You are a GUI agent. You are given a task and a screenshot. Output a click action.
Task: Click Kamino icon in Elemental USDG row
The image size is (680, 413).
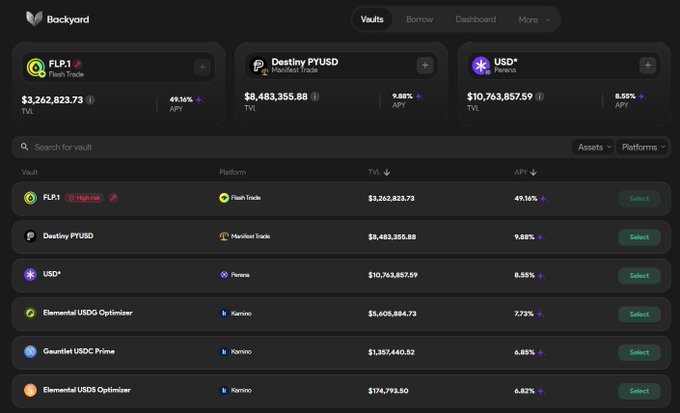click(224, 313)
